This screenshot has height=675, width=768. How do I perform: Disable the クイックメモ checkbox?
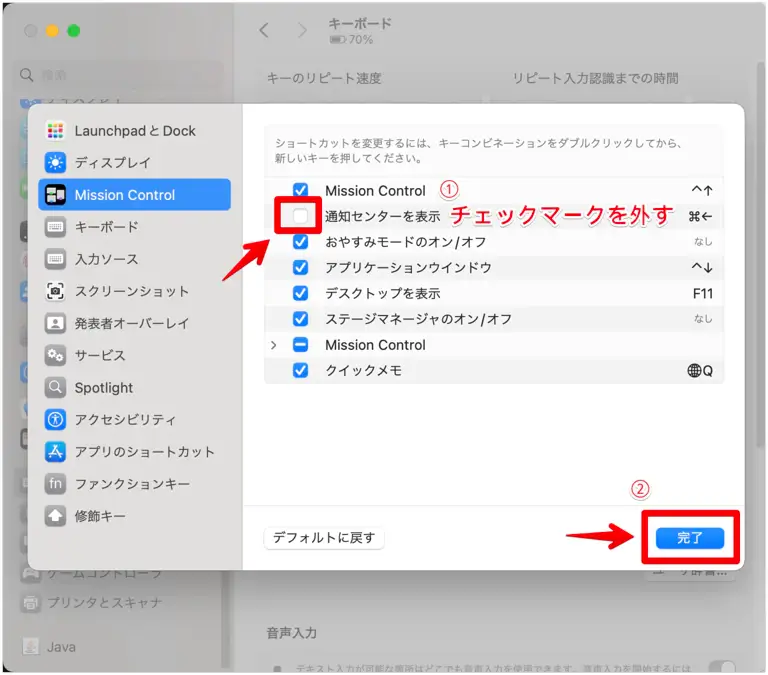[300, 371]
